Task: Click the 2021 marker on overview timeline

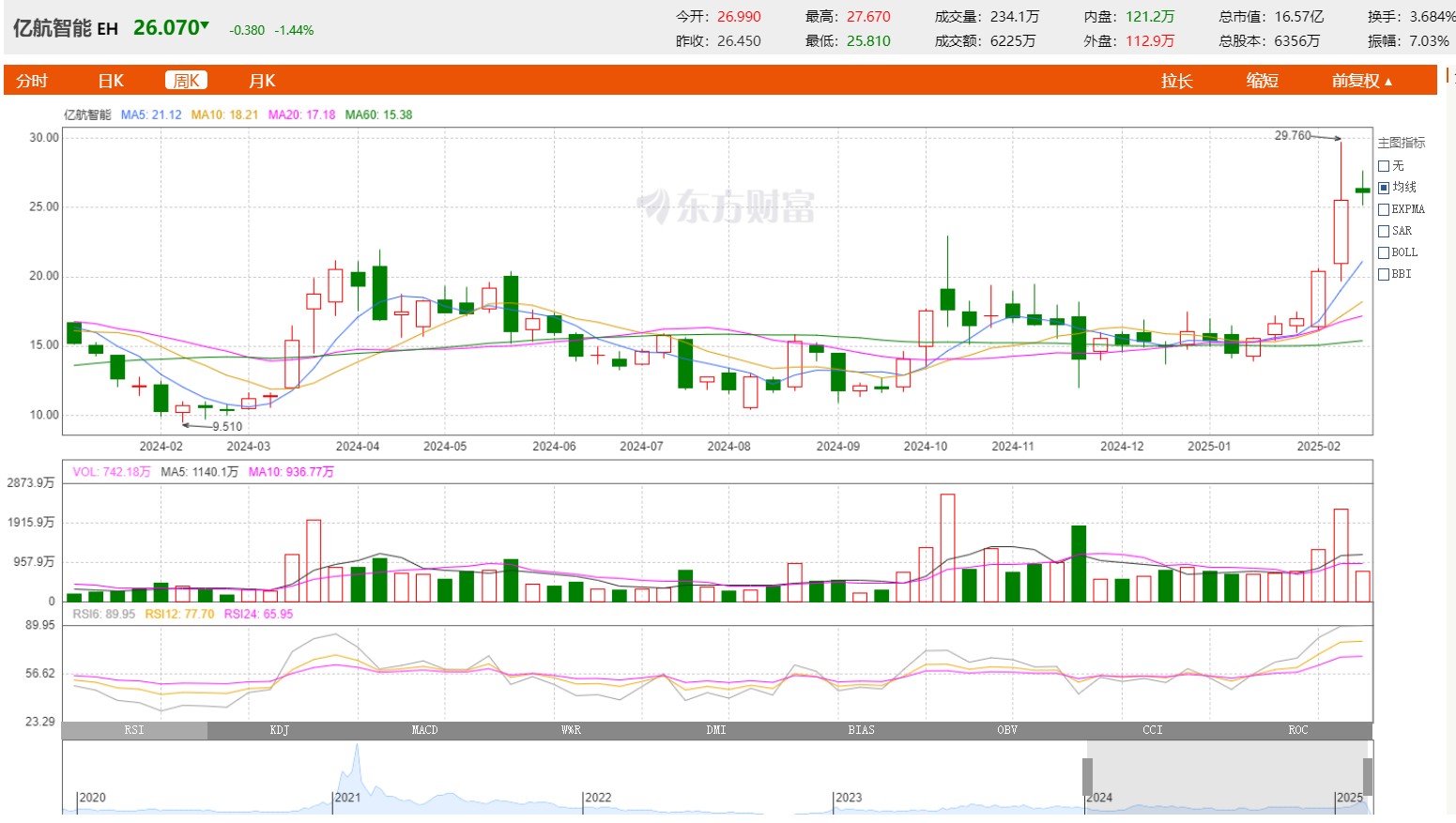Action: tap(347, 798)
